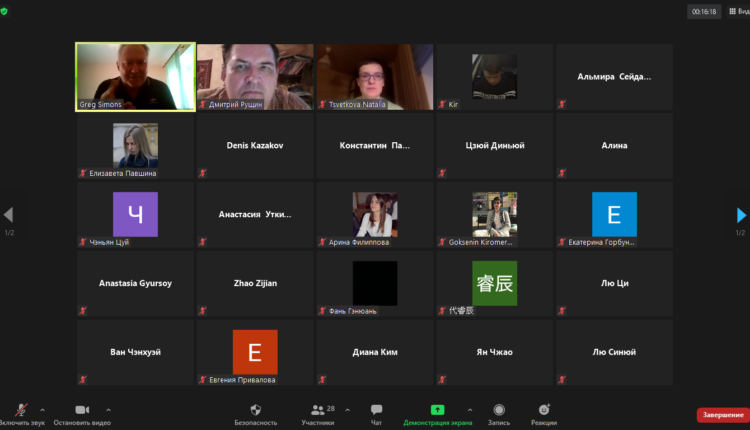Click the unmute microphone icon
This screenshot has height=430, width=750.
click(21, 410)
